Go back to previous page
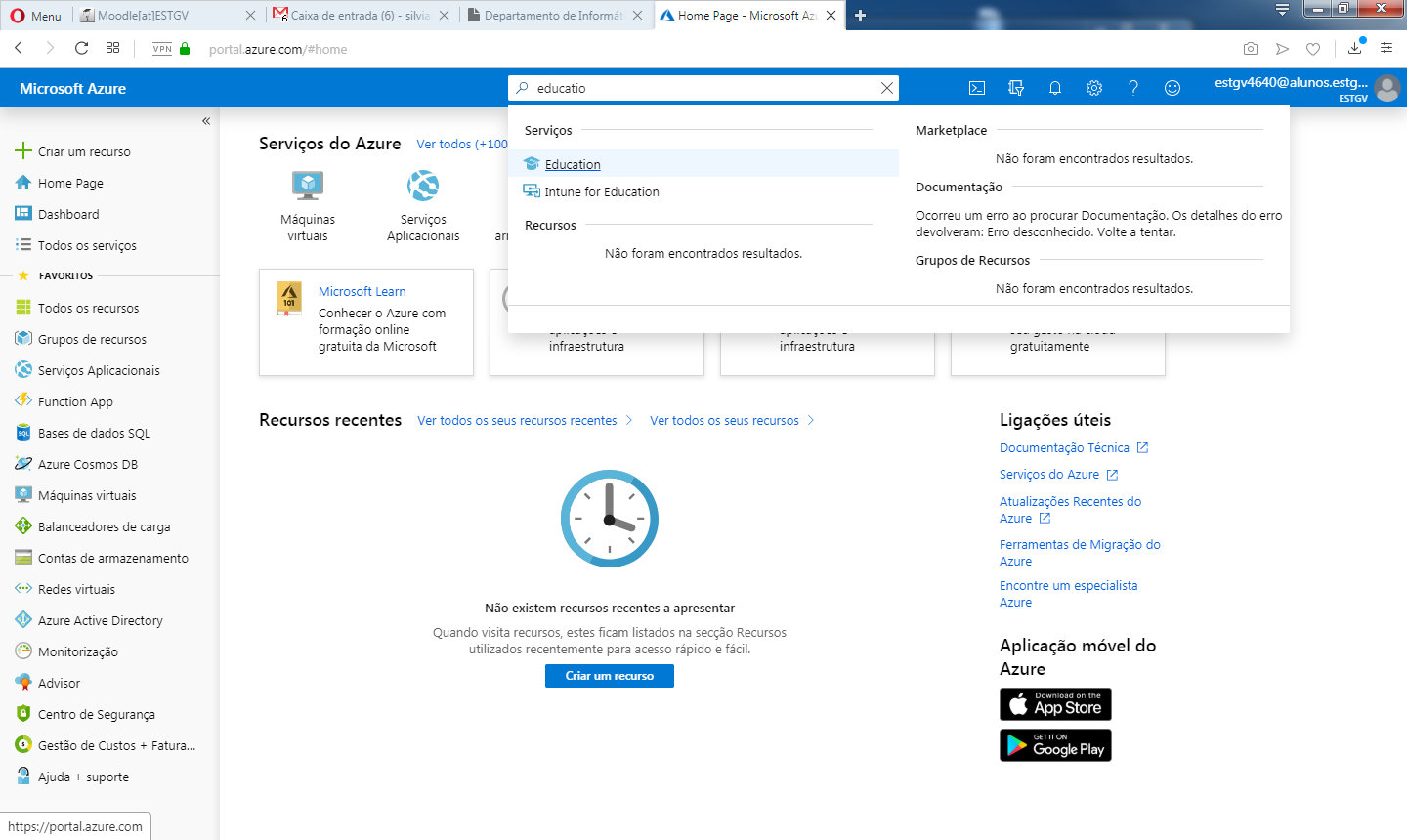 pos(19,48)
